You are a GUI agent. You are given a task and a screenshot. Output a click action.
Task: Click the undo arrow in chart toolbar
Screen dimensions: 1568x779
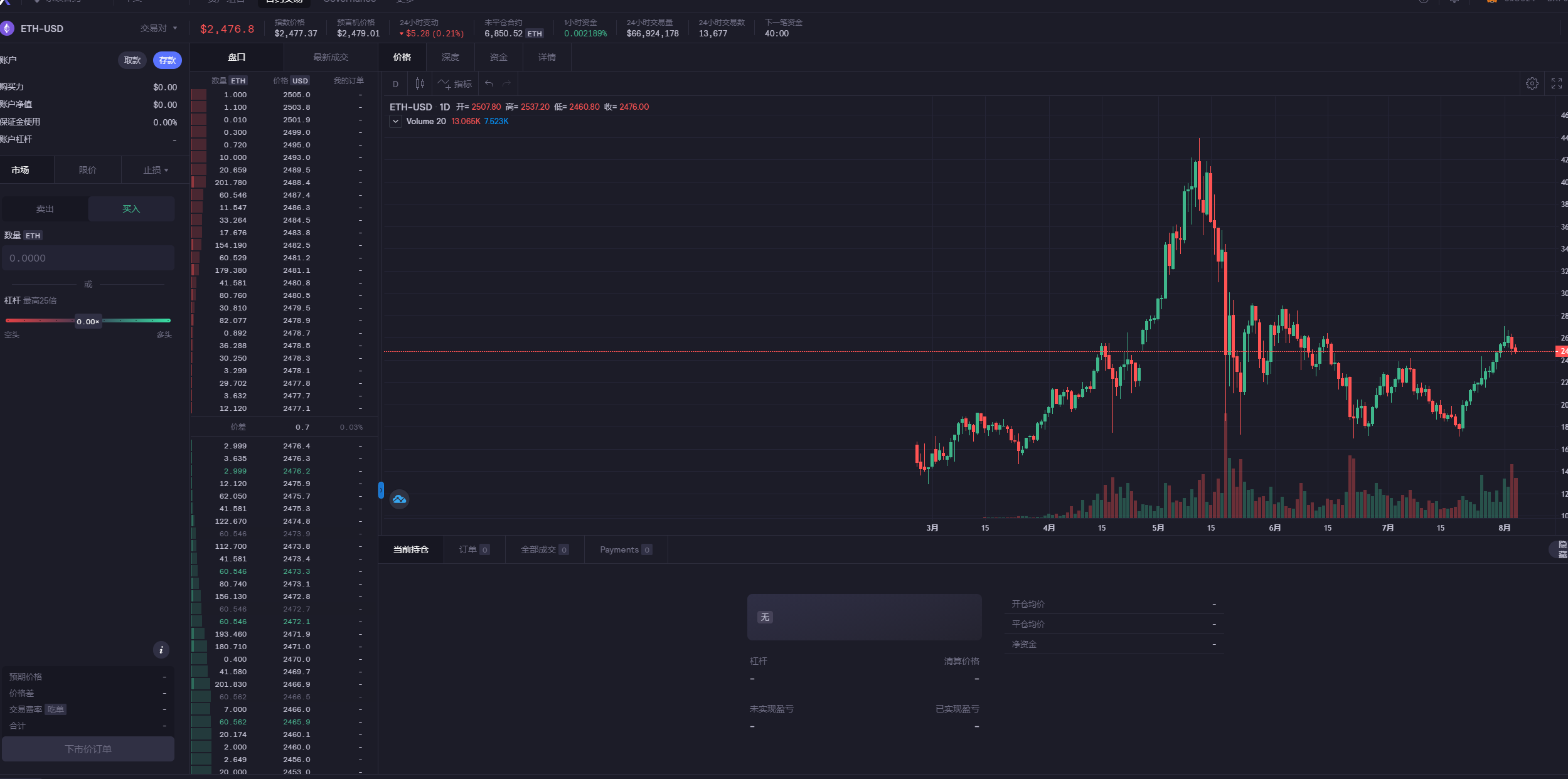coord(489,84)
